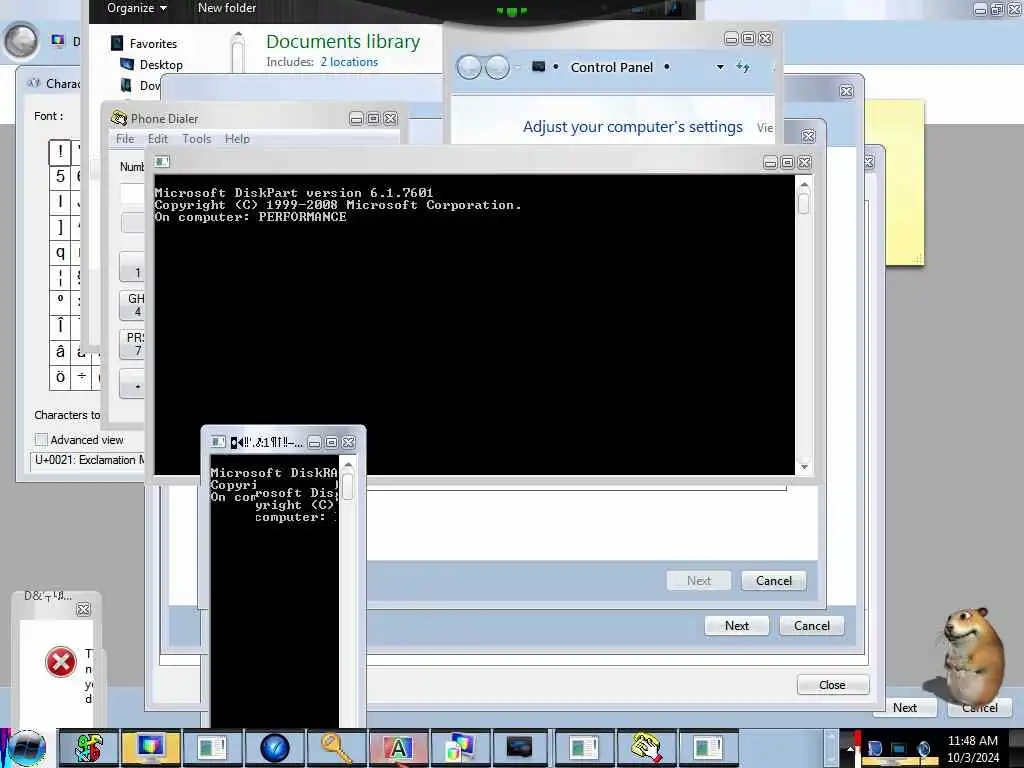This screenshot has height=768, width=1024.
Task: Click the Phone Dialer title bar icon
Action: tap(119, 118)
